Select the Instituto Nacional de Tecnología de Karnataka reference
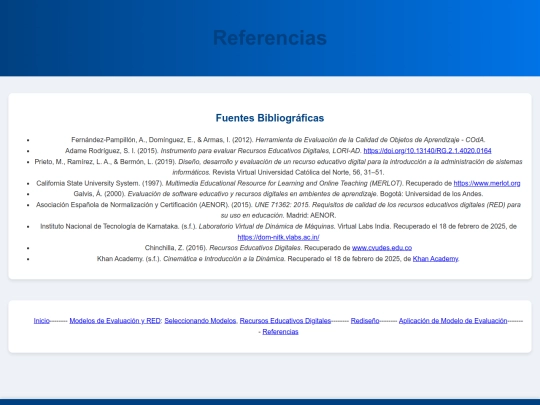 pos(278,232)
